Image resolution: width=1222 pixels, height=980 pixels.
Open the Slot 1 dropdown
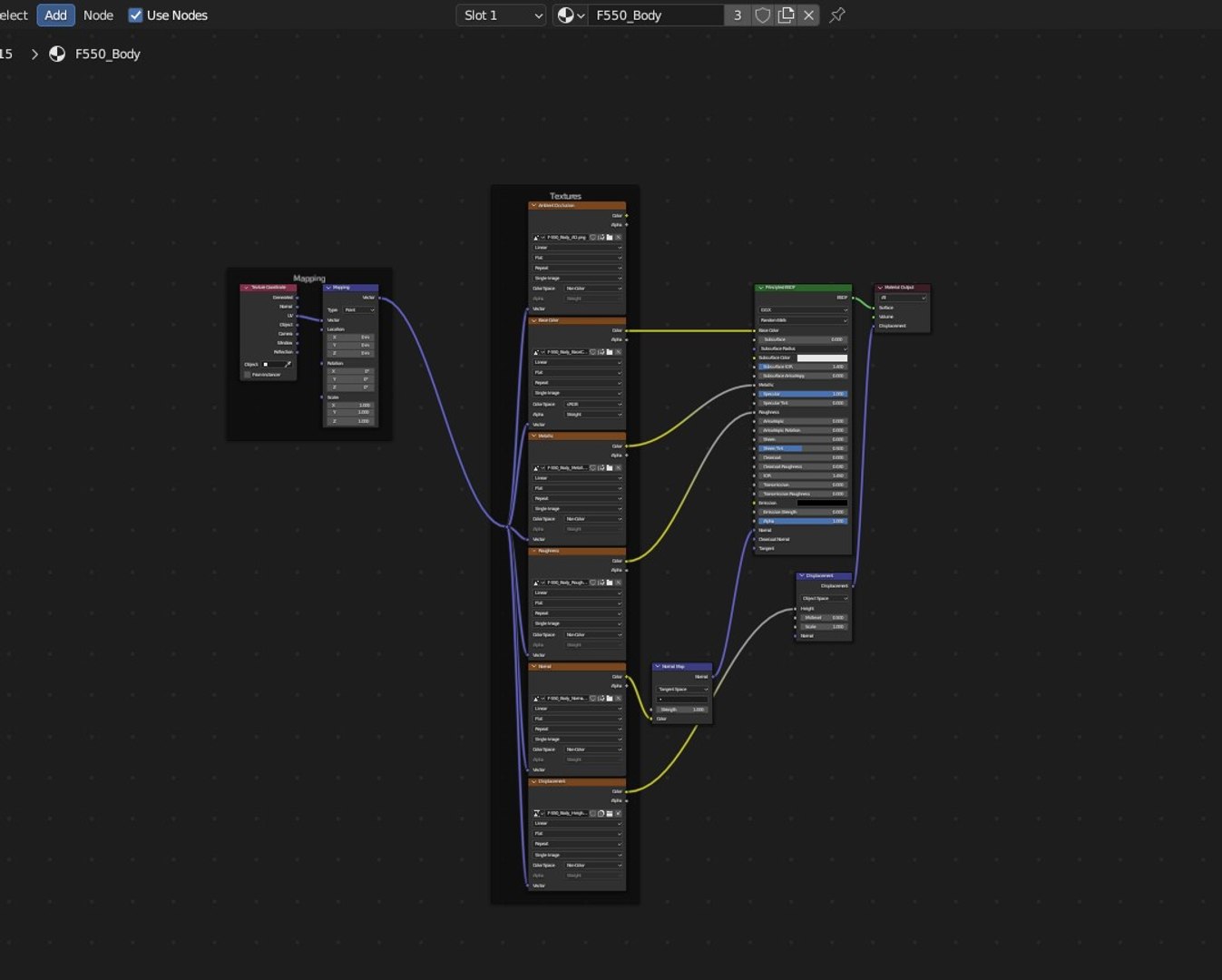tap(501, 15)
